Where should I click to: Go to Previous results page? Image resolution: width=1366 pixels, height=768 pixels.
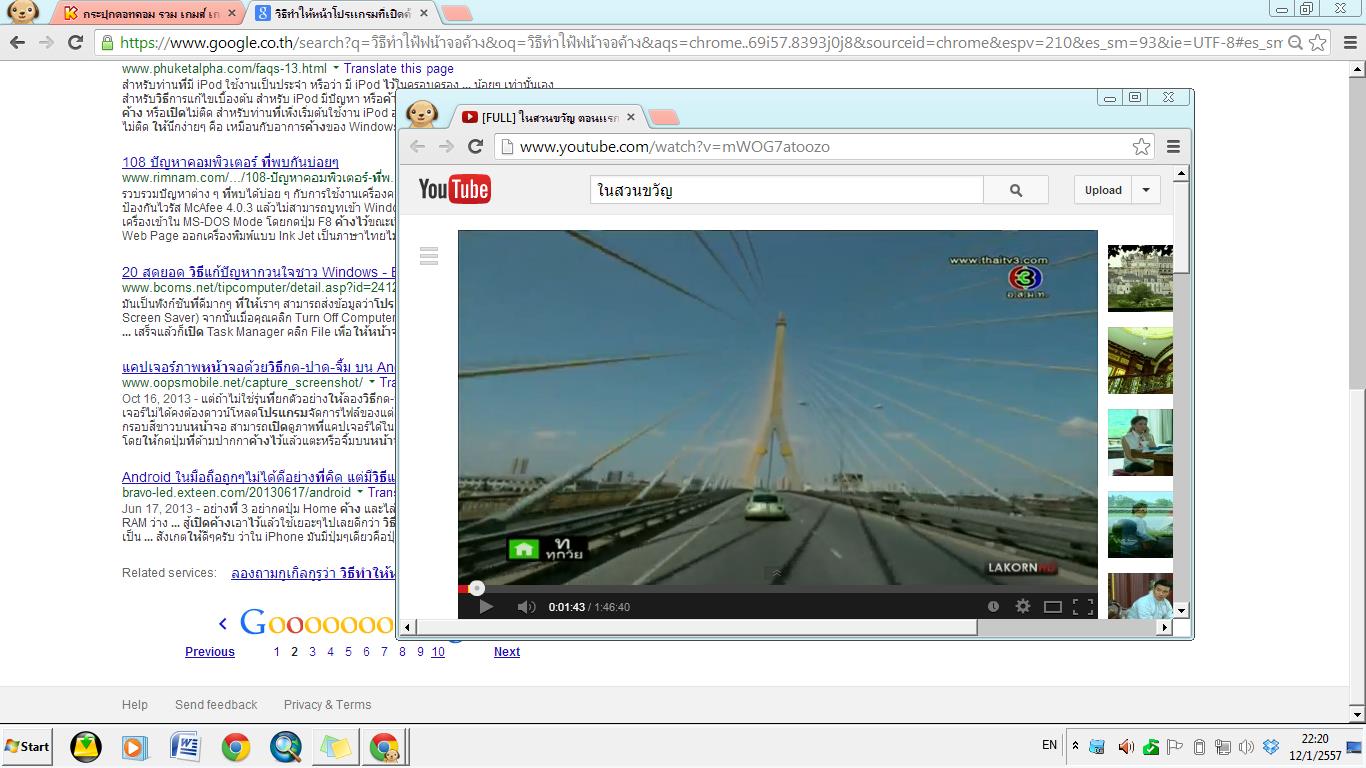point(210,652)
